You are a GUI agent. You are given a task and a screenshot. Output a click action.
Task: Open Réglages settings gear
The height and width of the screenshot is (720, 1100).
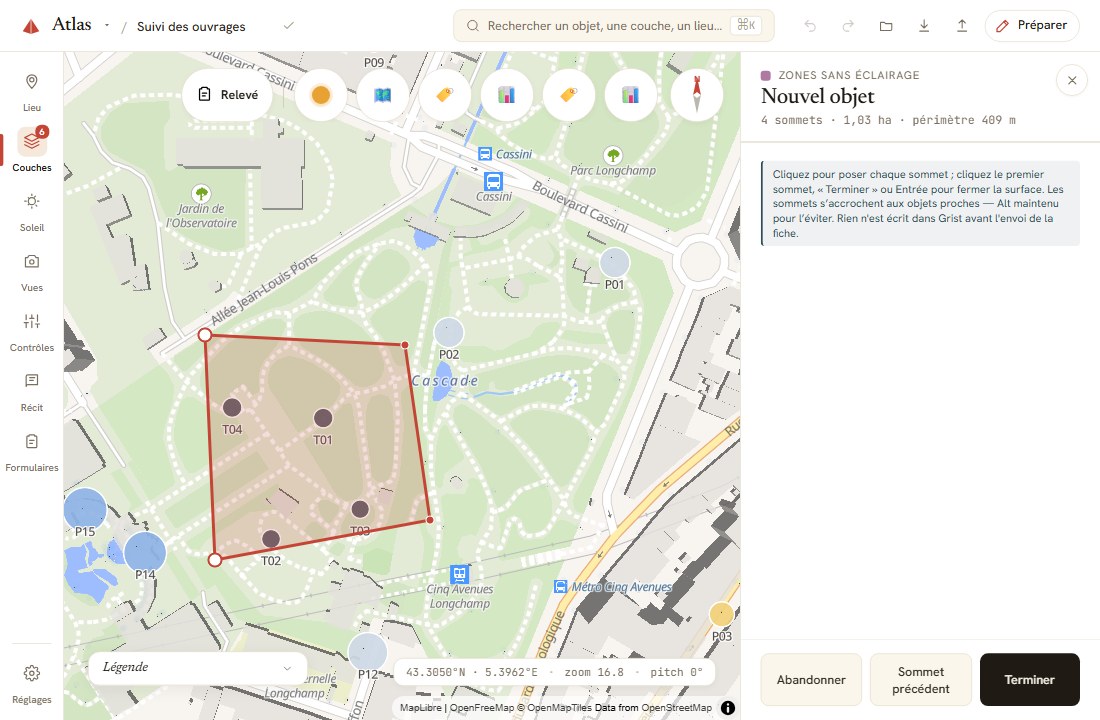point(32,684)
